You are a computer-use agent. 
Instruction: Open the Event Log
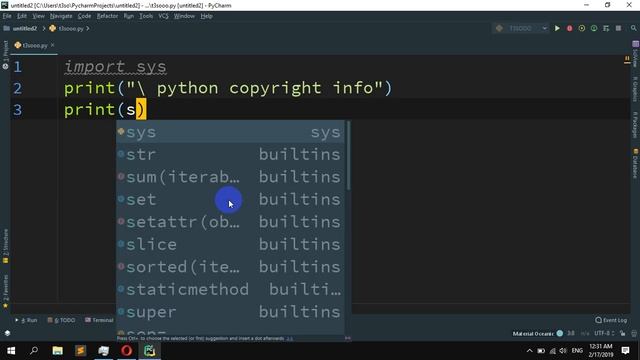click(611, 320)
